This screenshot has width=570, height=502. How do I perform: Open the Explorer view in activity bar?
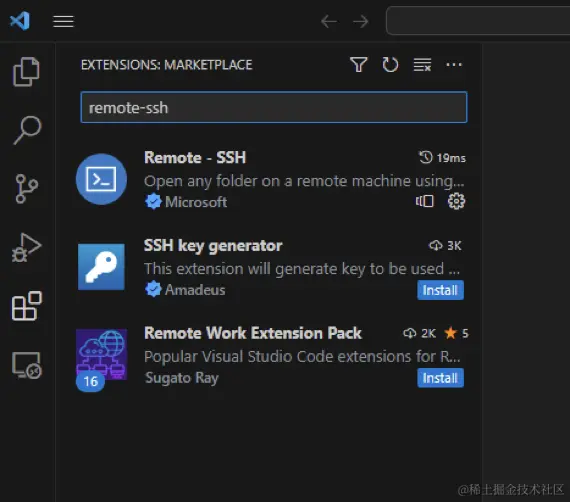coord(27,72)
